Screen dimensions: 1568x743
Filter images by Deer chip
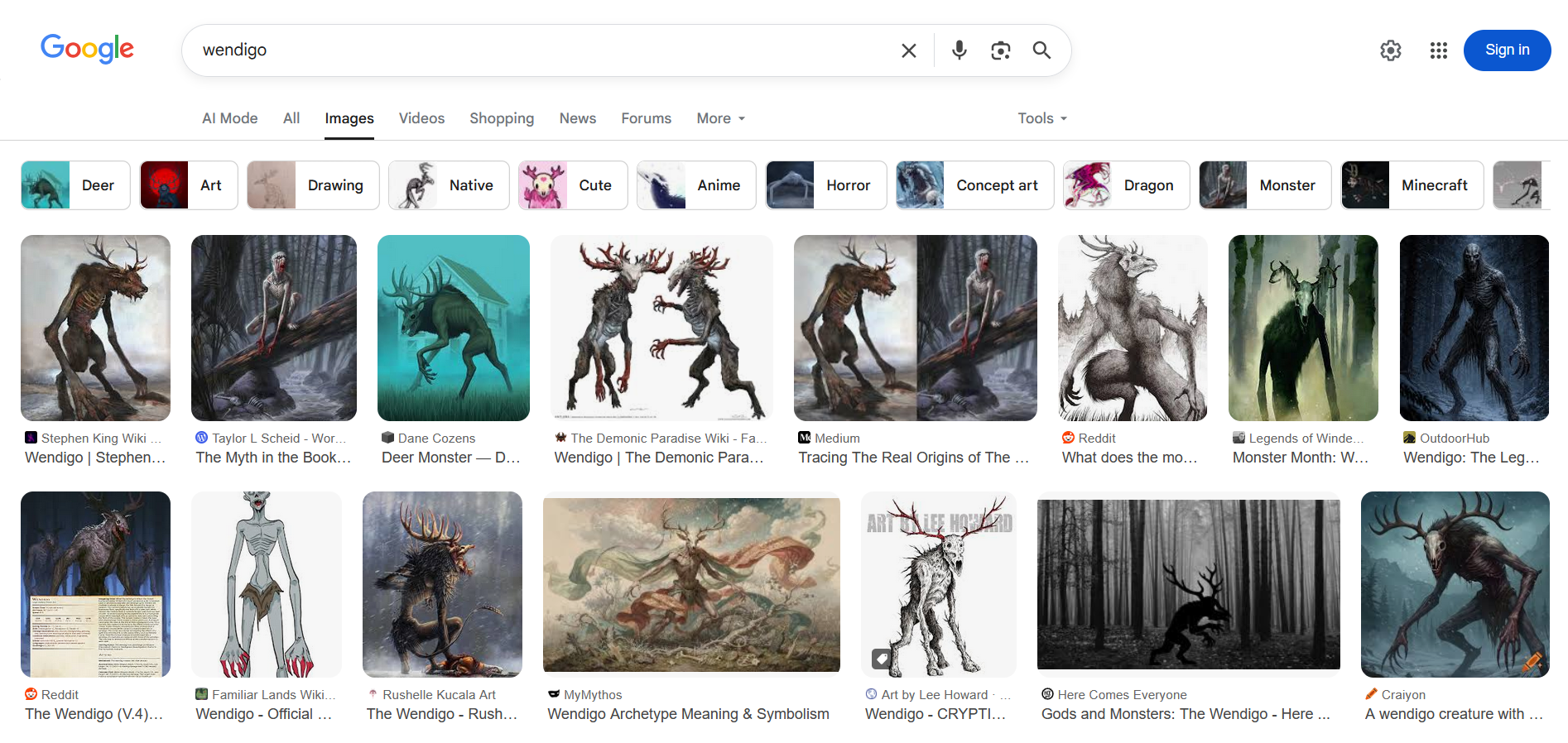click(x=75, y=185)
